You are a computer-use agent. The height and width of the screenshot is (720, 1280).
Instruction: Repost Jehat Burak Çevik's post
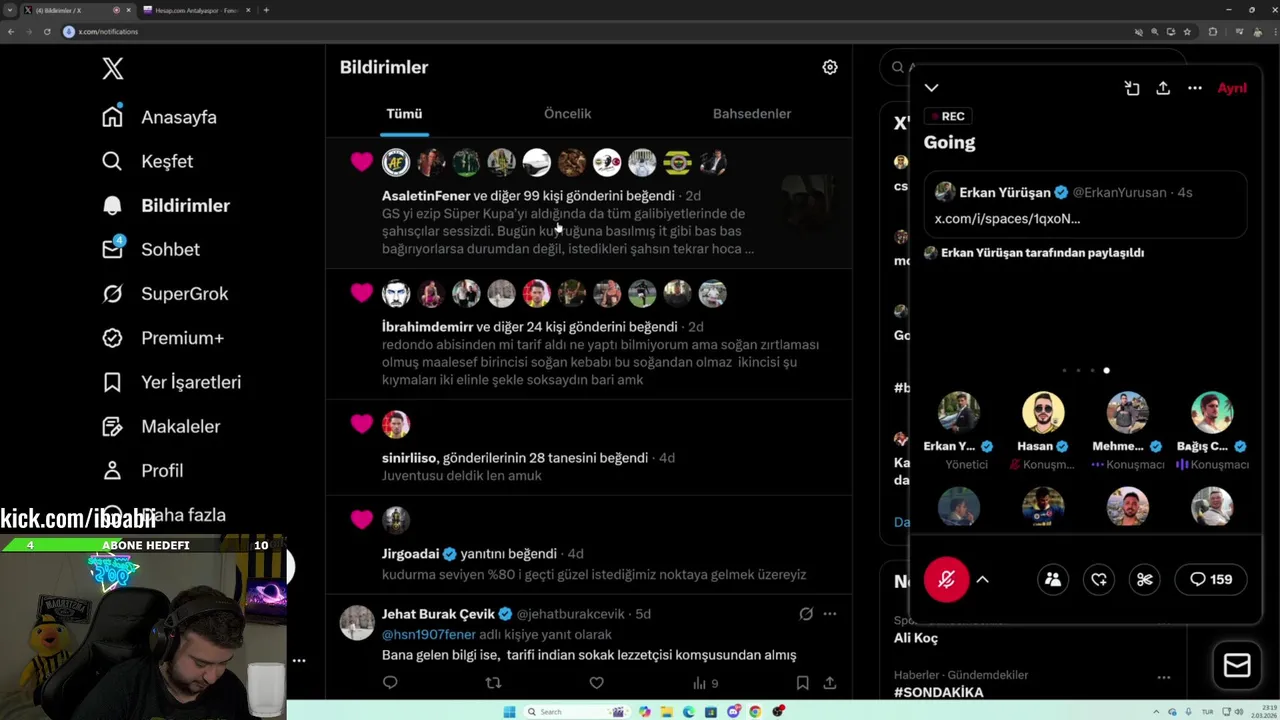493,683
